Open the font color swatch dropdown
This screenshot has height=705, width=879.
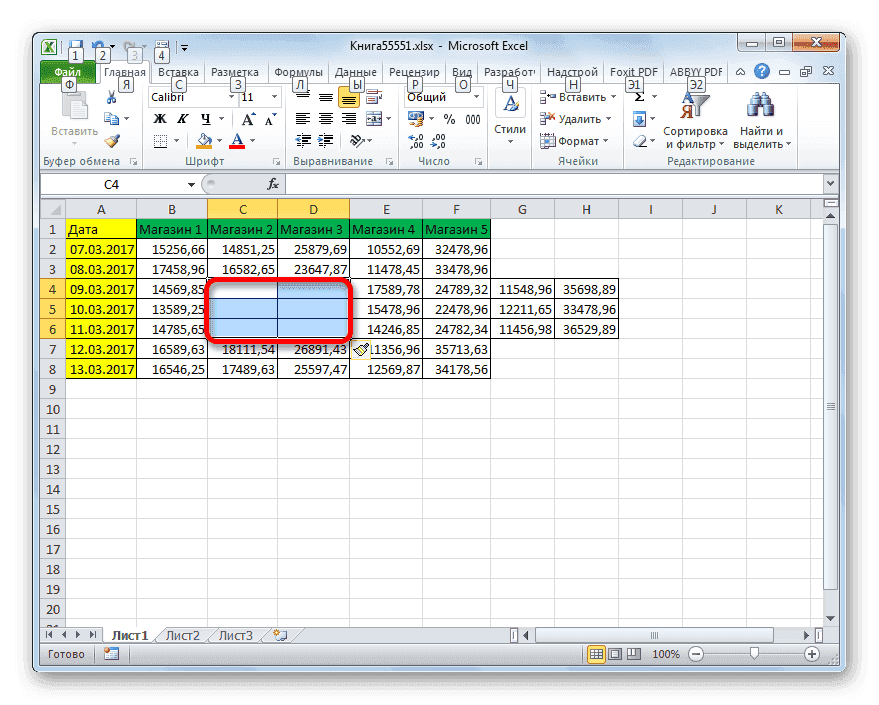[251, 141]
